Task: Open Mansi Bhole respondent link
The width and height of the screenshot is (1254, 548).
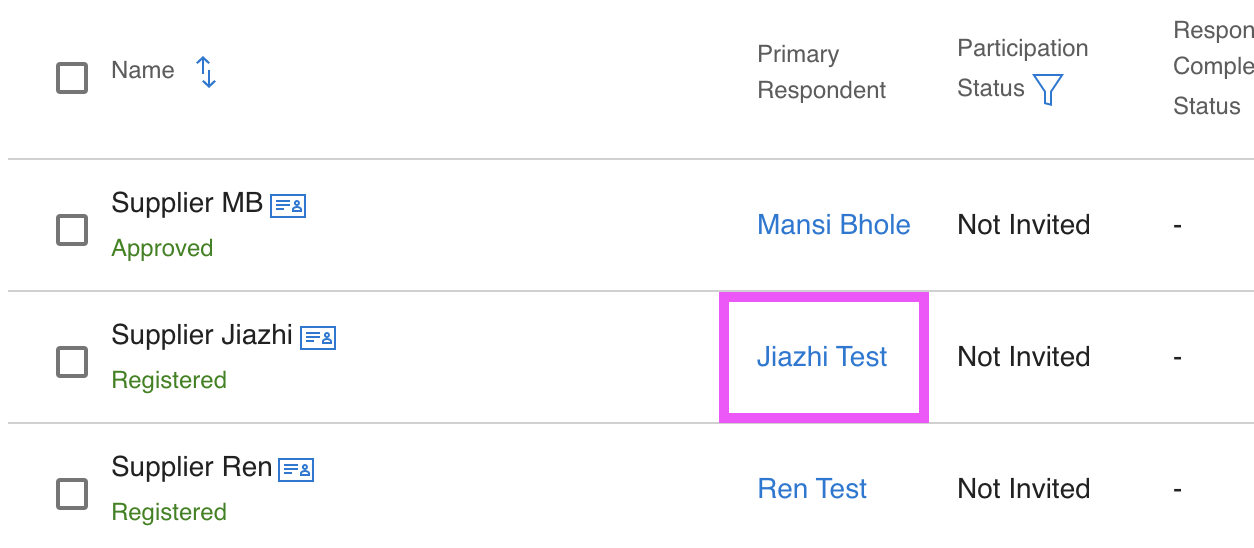Action: tap(833, 225)
